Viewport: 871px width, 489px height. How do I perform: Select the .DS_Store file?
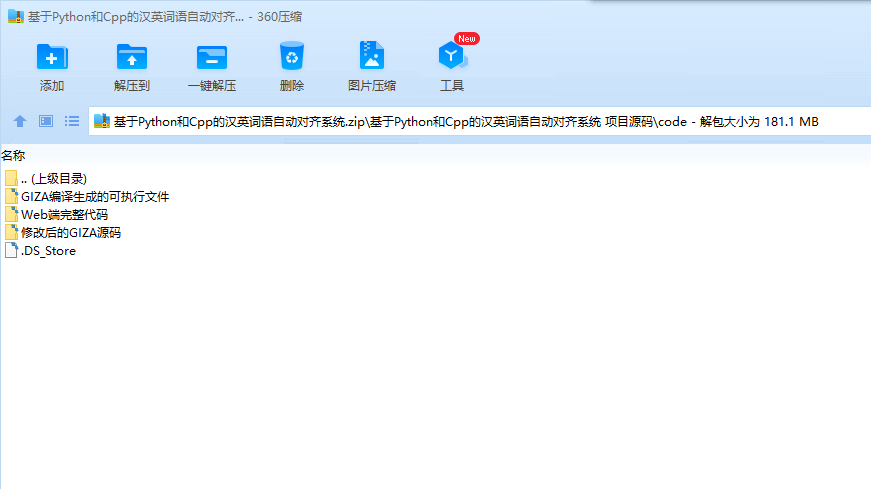coord(40,251)
